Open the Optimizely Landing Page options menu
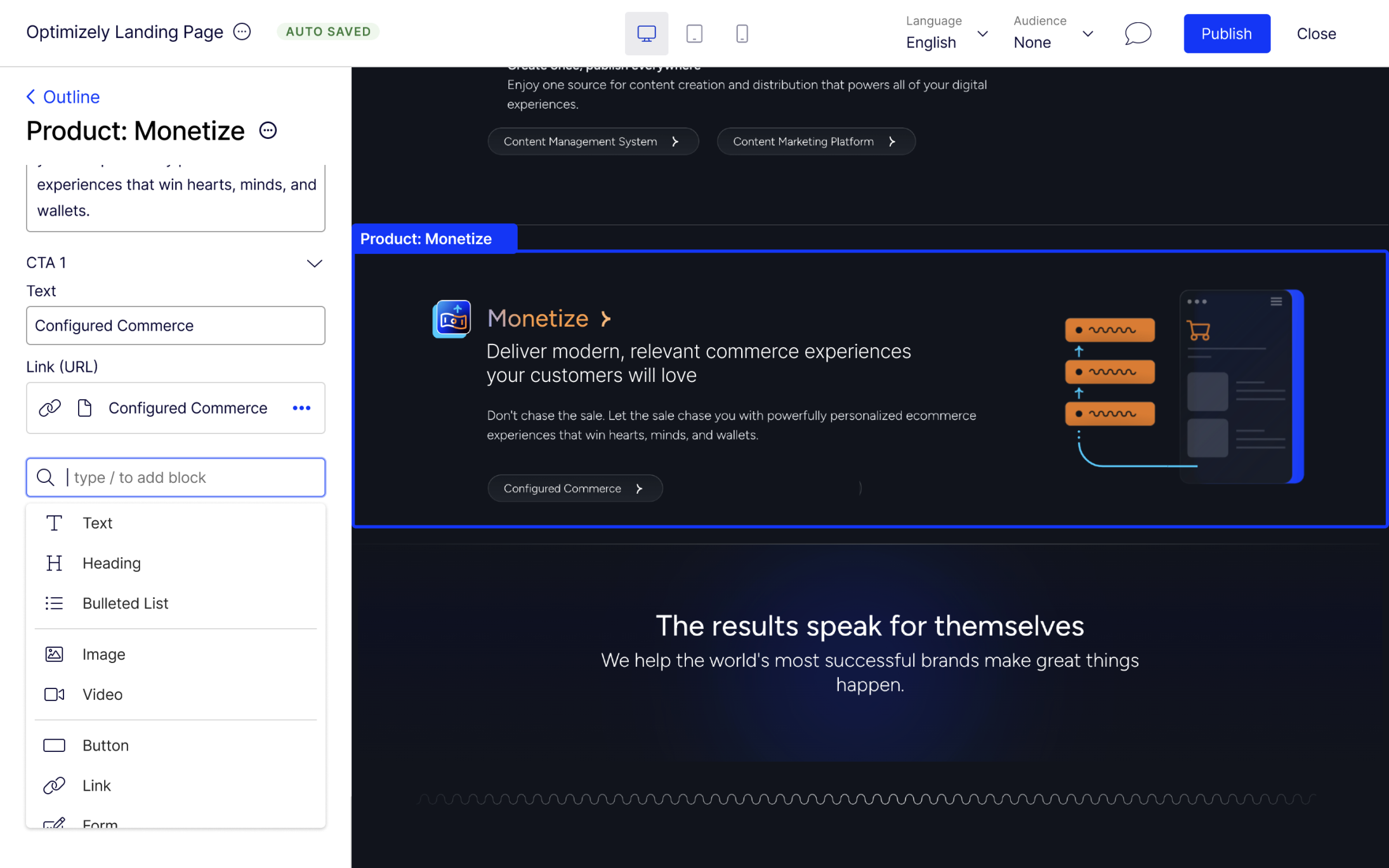 pyautogui.click(x=242, y=31)
